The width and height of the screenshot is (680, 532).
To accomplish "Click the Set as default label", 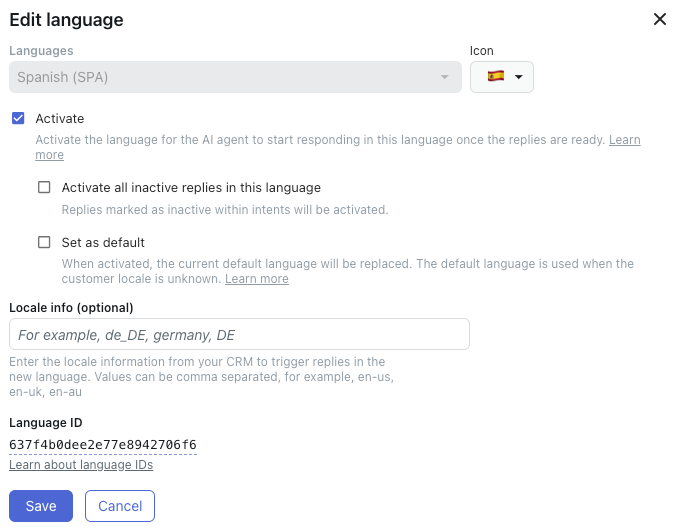I will pos(103,242).
